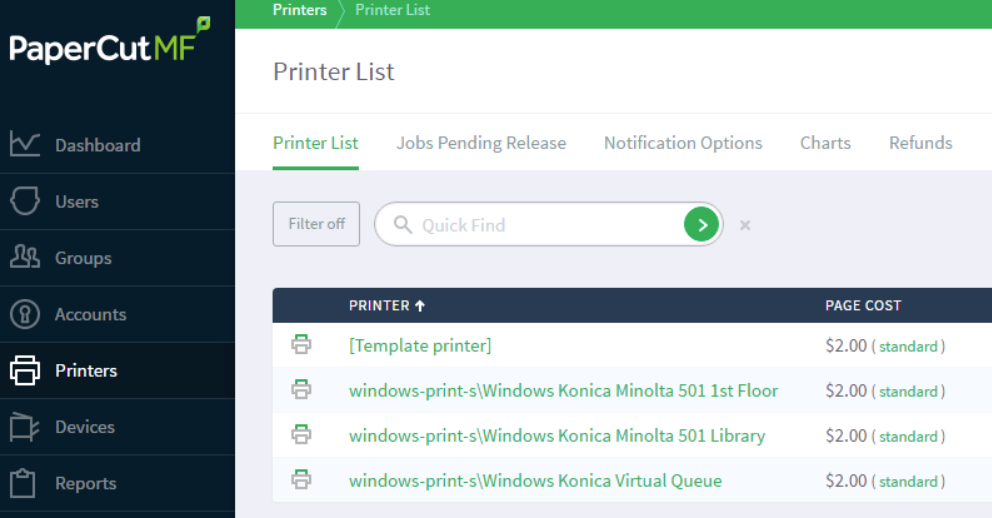992x518 pixels.
Task: Click standard cost link for 501 1st Floor
Action: pyautogui.click(x=908, y=392)
